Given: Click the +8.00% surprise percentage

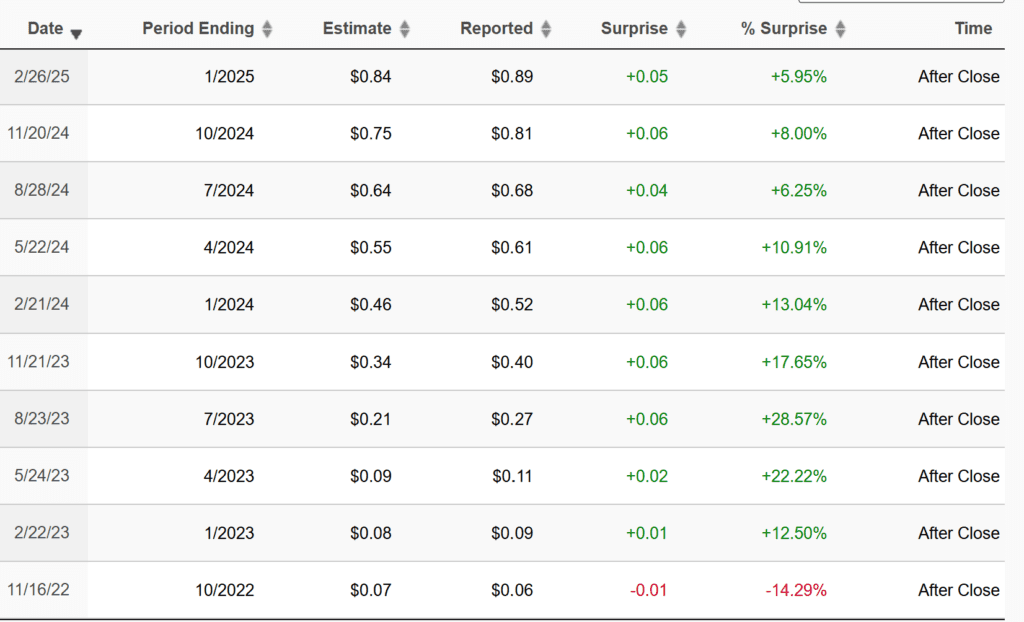Looking at the screenshot, I should [x=798, y=133].
